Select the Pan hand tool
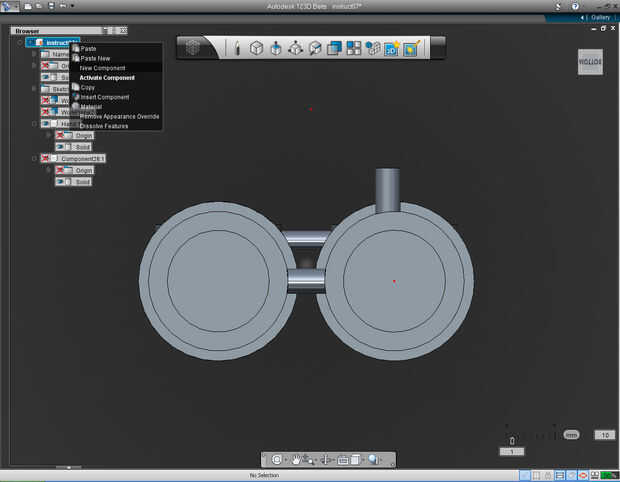The image size is (620, 482). pyautogui.click(x=295, y=459)
